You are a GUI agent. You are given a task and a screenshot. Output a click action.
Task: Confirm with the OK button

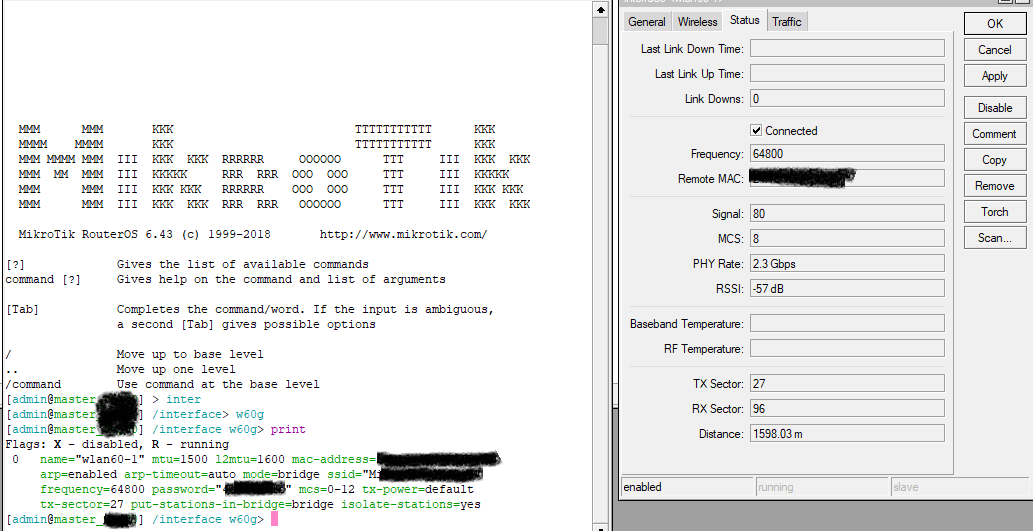[x=995, y=23]
